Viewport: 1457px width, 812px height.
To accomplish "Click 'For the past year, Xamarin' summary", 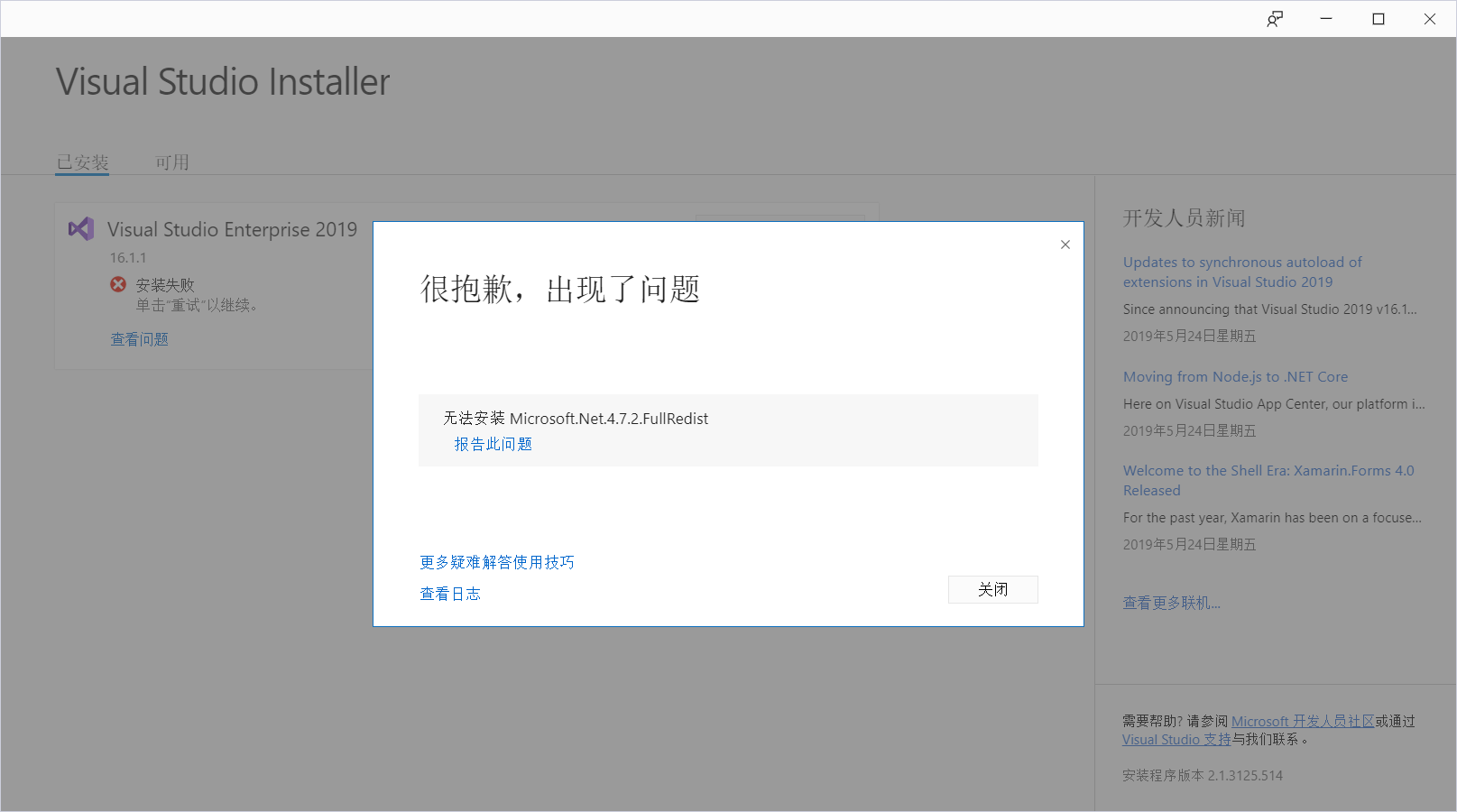I will tap(1272, 517).
